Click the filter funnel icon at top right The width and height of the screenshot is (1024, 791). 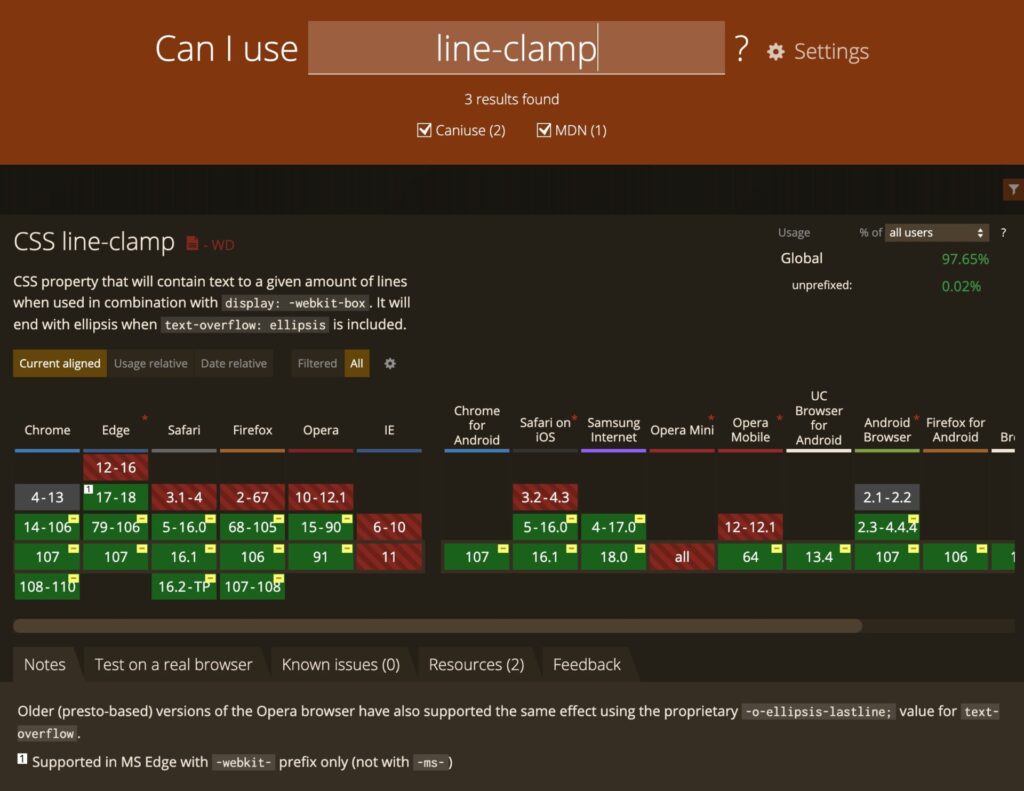pyautogui.click(x=1013, y=189)
